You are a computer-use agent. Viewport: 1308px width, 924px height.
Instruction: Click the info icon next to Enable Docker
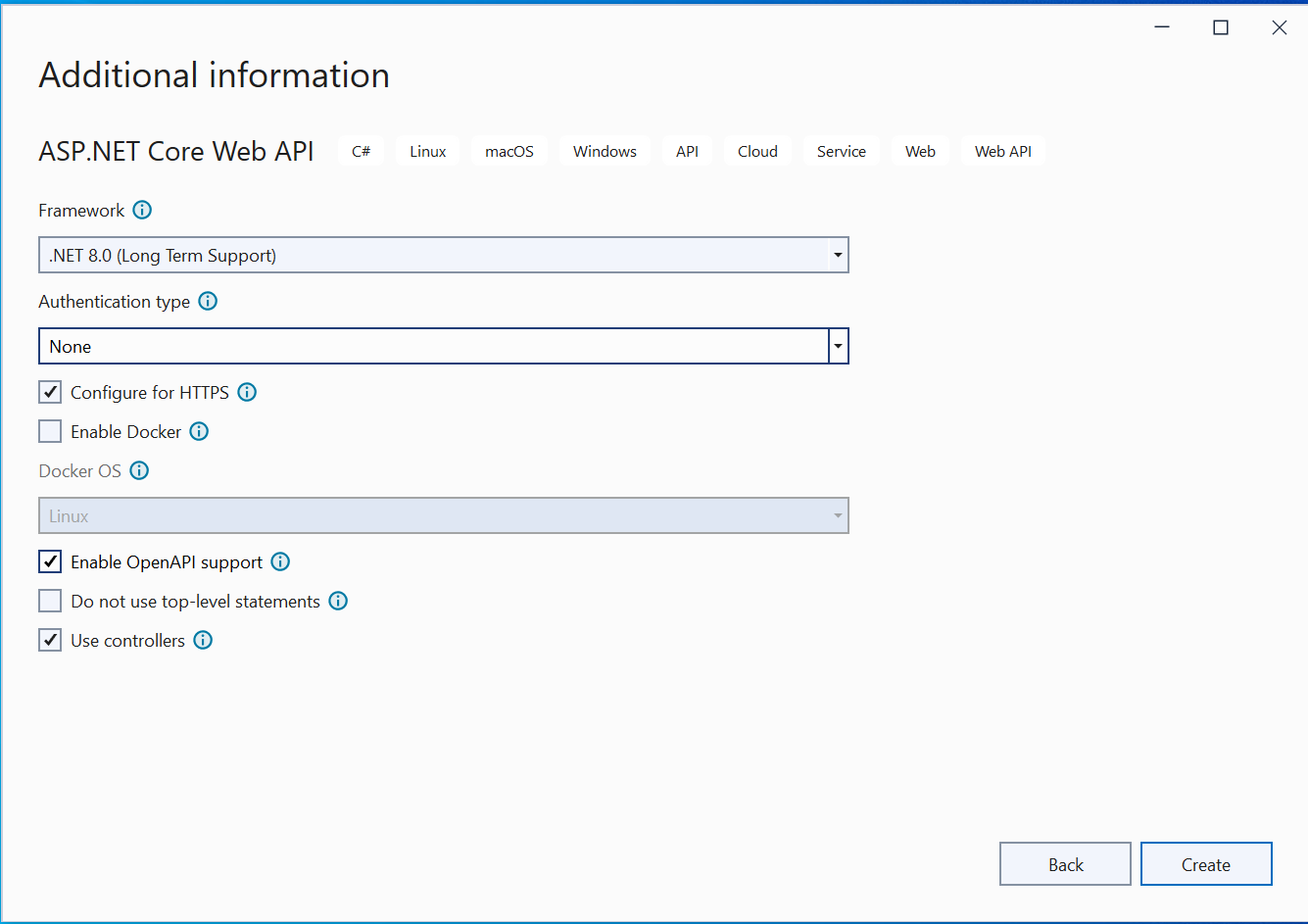coord(199,431)
